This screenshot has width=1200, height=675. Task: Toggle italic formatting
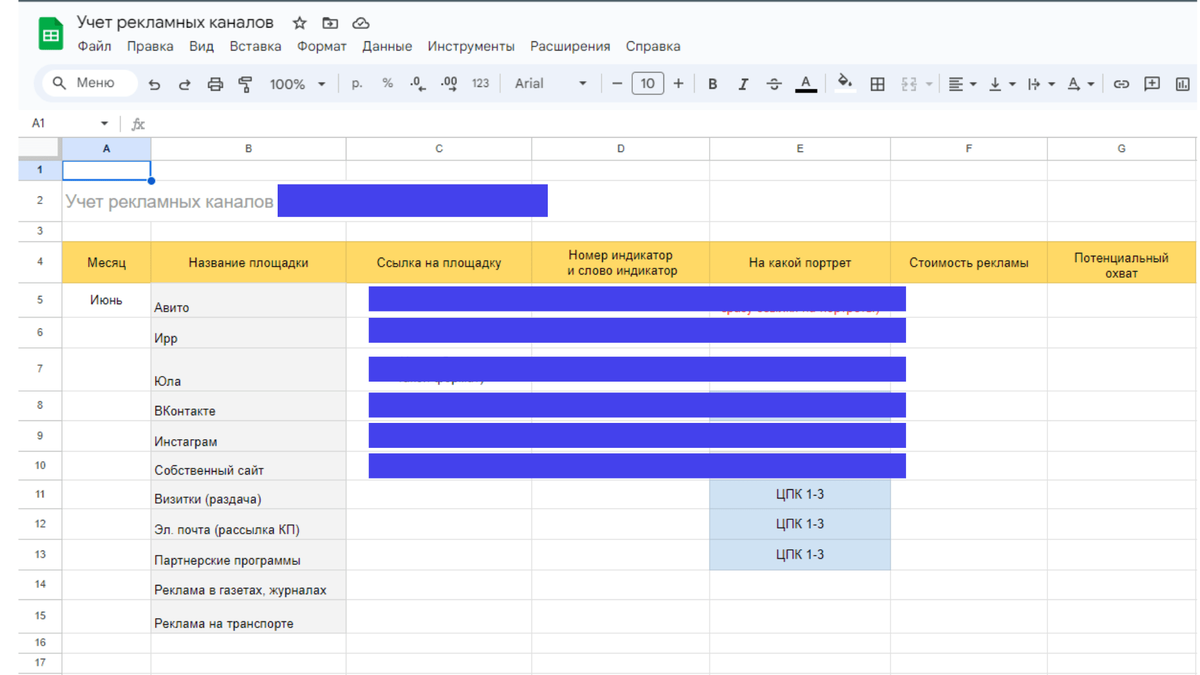[x=743, y=84]
